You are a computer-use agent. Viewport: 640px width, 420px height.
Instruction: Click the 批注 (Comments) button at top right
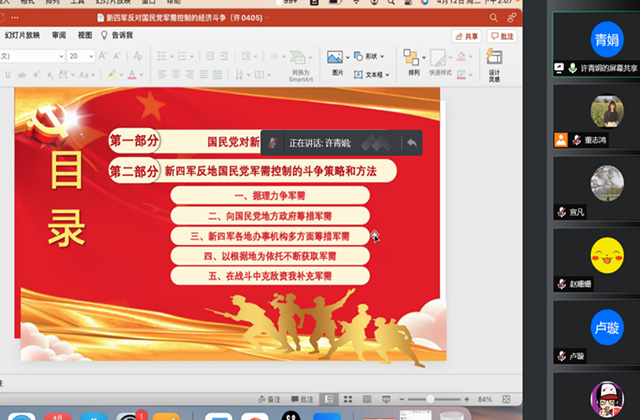503,36
